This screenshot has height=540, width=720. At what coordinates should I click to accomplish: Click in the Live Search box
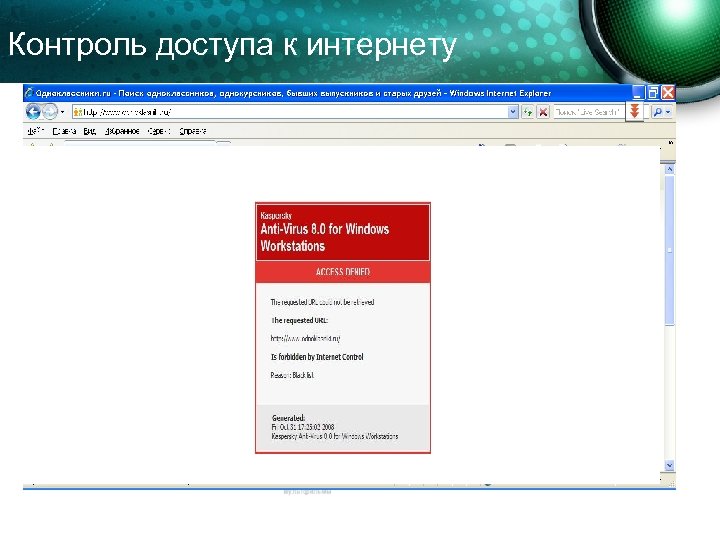(588, 112)
